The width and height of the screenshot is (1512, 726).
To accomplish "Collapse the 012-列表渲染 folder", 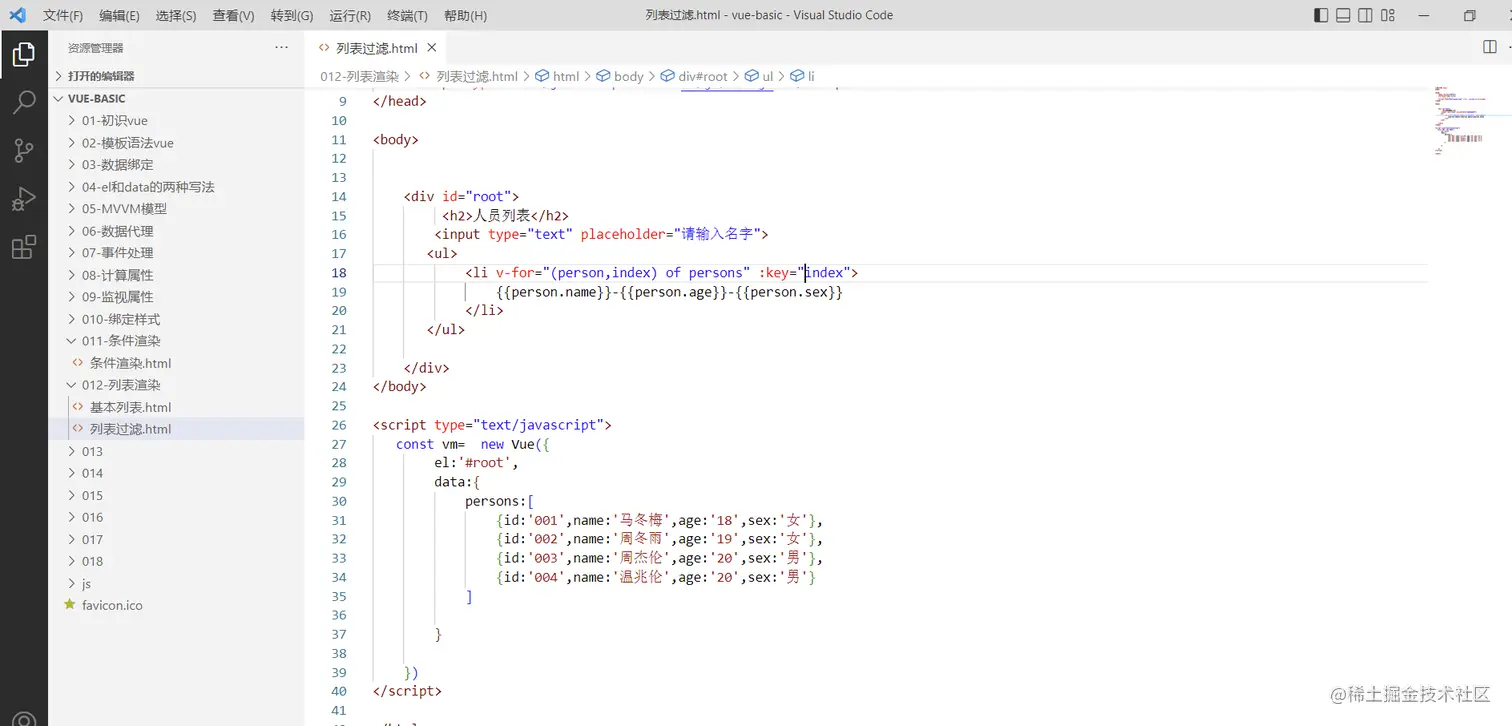I will point(176,385).
